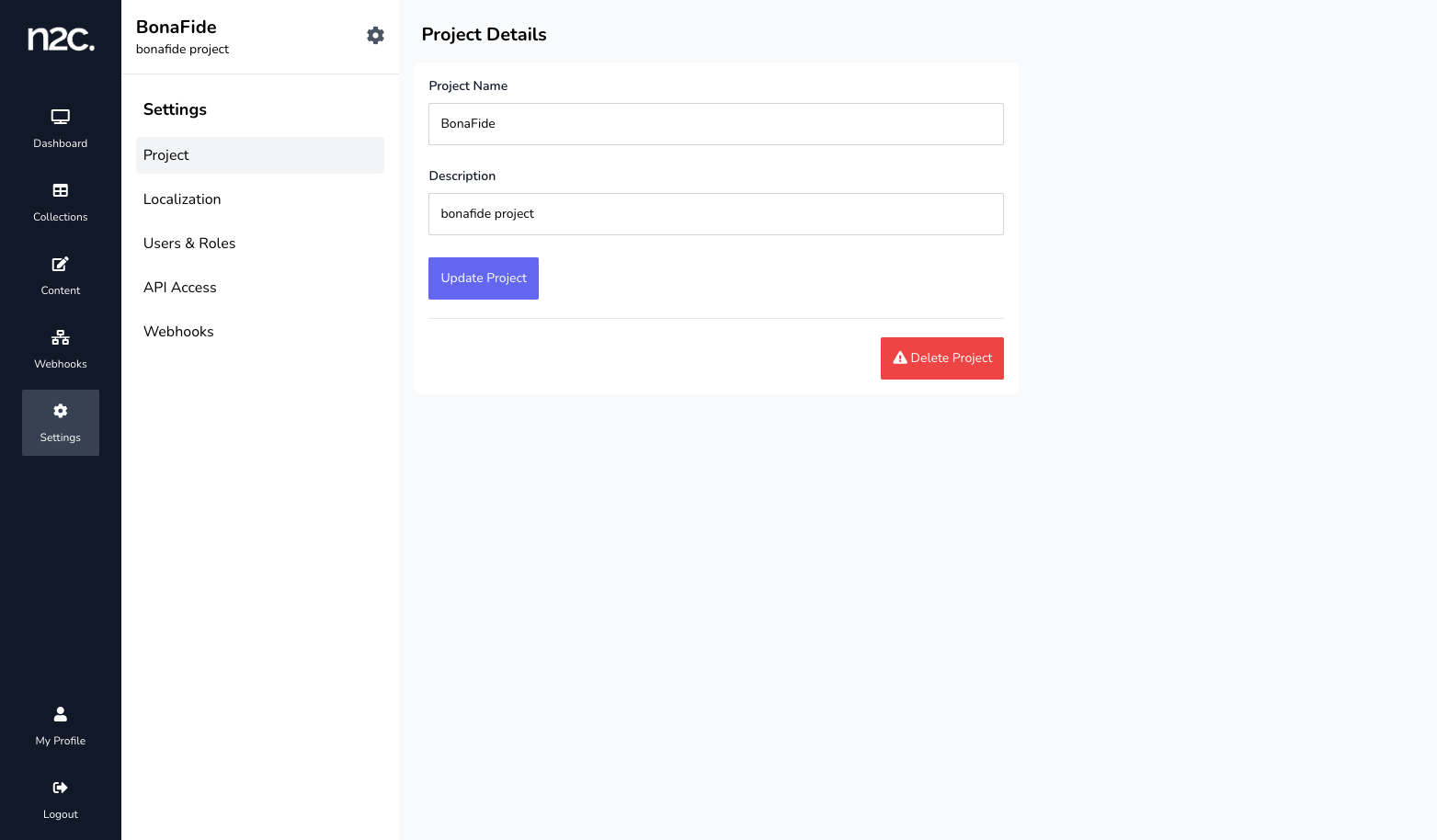Screen dimensions: 1437x840
Task: Go to Collections in the sidebar
Action: click(x=61, y=202)
